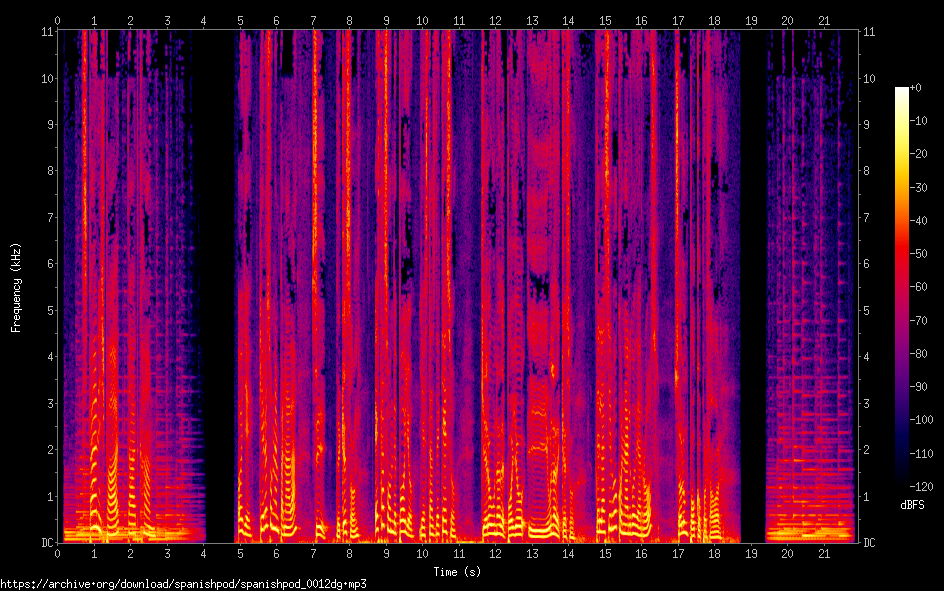Click the 'DC' label on the left frequency axis

47,543
